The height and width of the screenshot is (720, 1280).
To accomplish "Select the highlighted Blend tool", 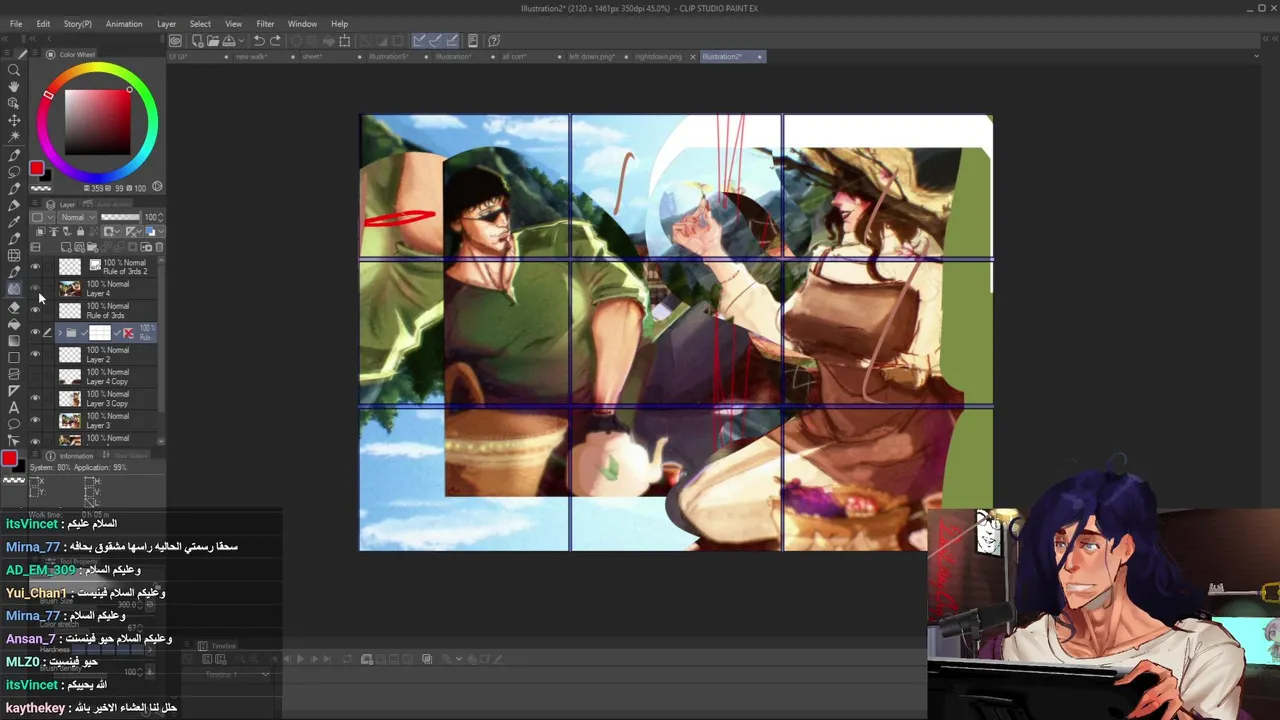I will tap(14, 289).
